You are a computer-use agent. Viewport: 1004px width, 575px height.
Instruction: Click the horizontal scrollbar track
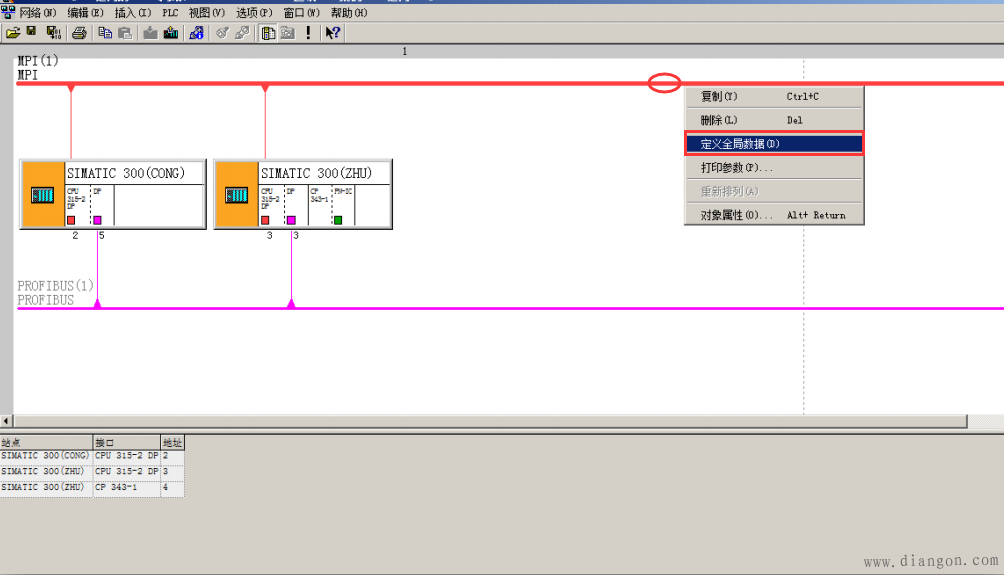tap(490, 421)
